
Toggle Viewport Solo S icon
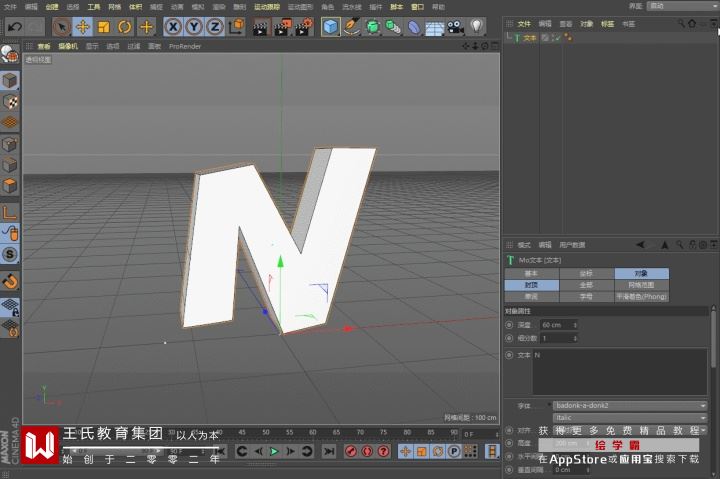(10, 254)
